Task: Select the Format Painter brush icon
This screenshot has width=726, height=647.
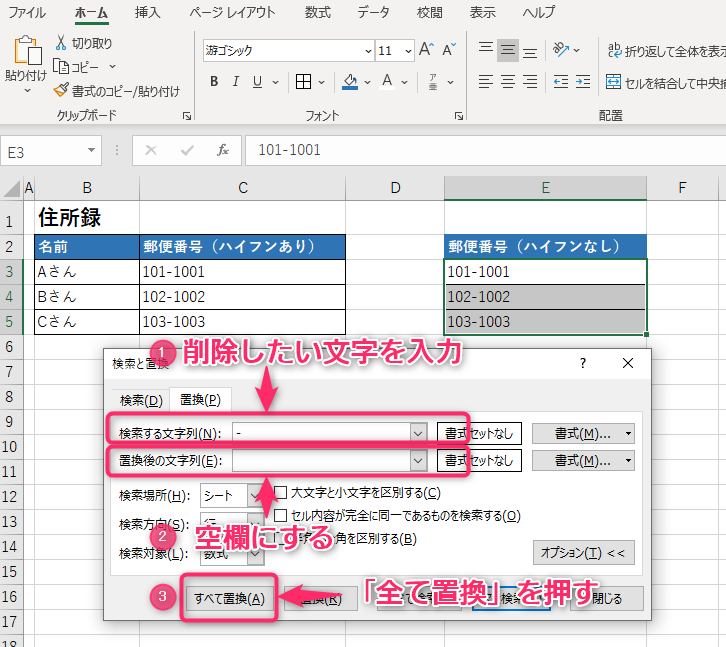Action: click(62, 91)
